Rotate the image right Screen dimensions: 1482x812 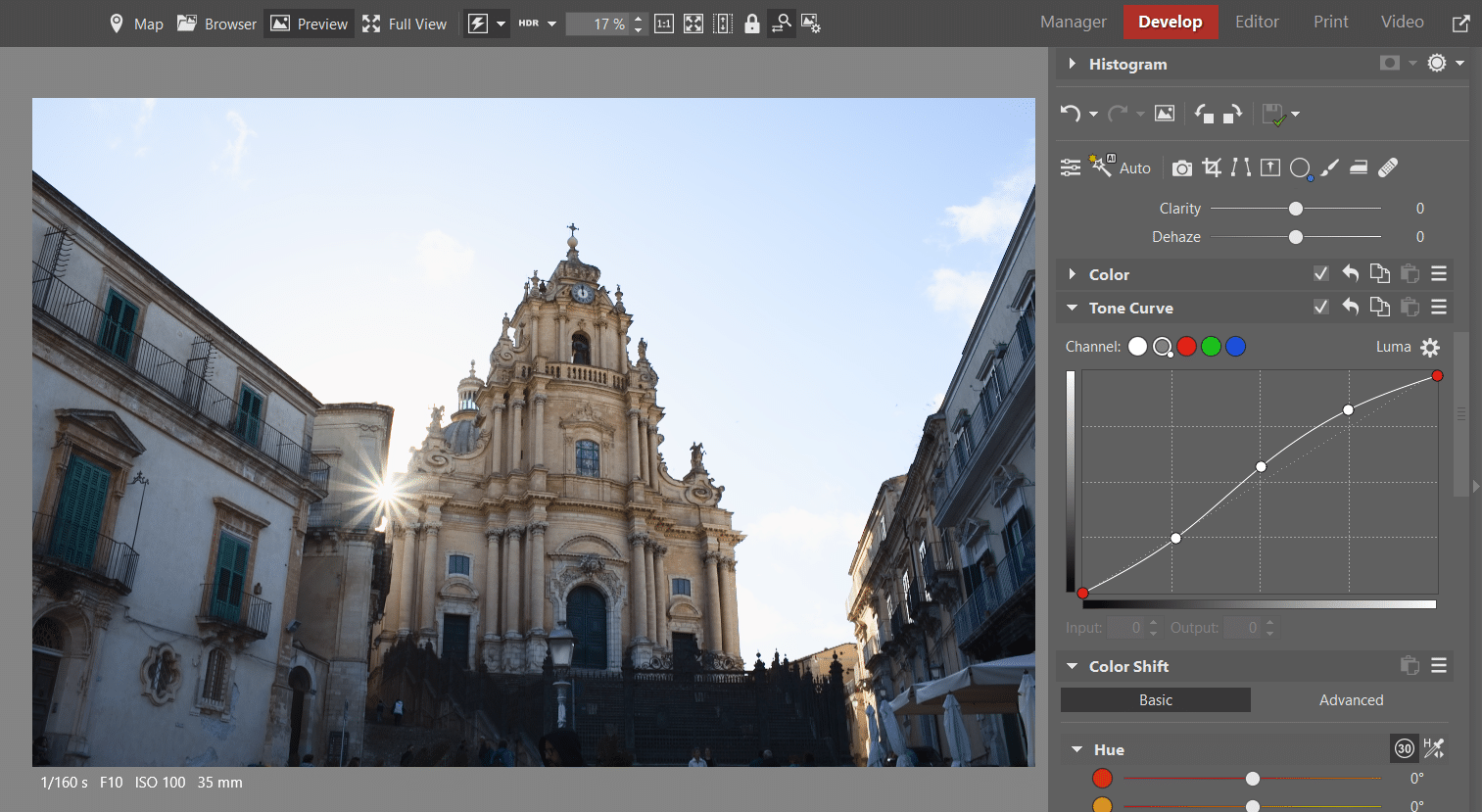[1232, 114]
